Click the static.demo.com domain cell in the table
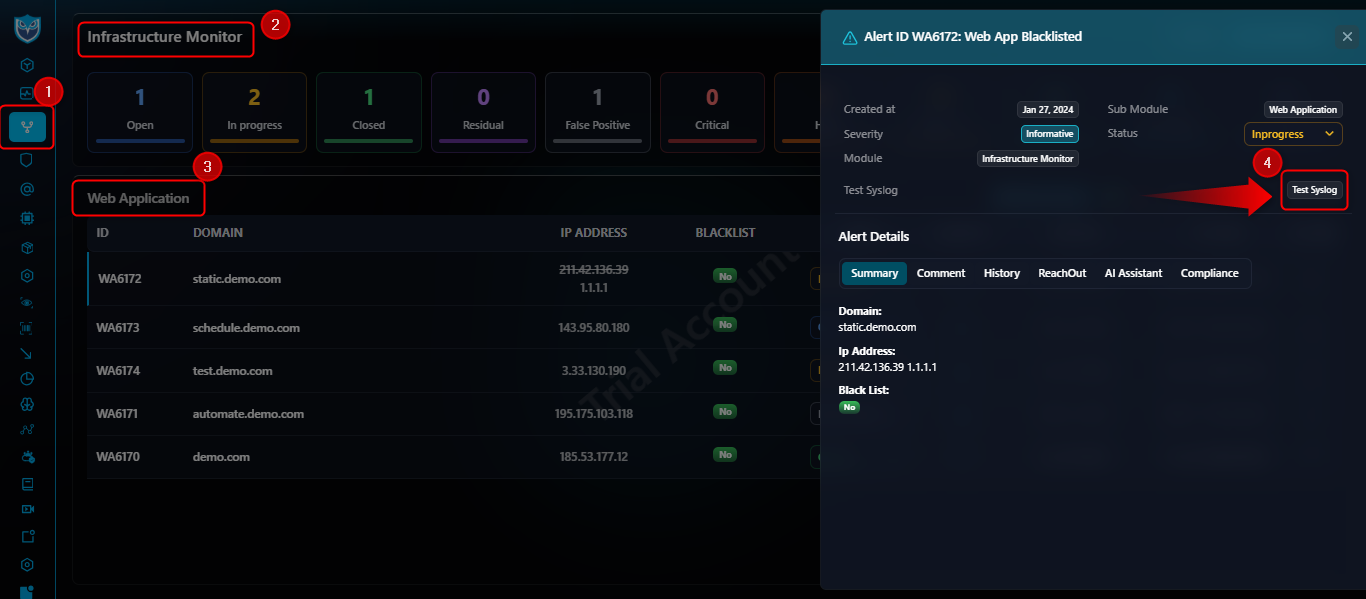 pyautogui.click(x=237, y=279)
